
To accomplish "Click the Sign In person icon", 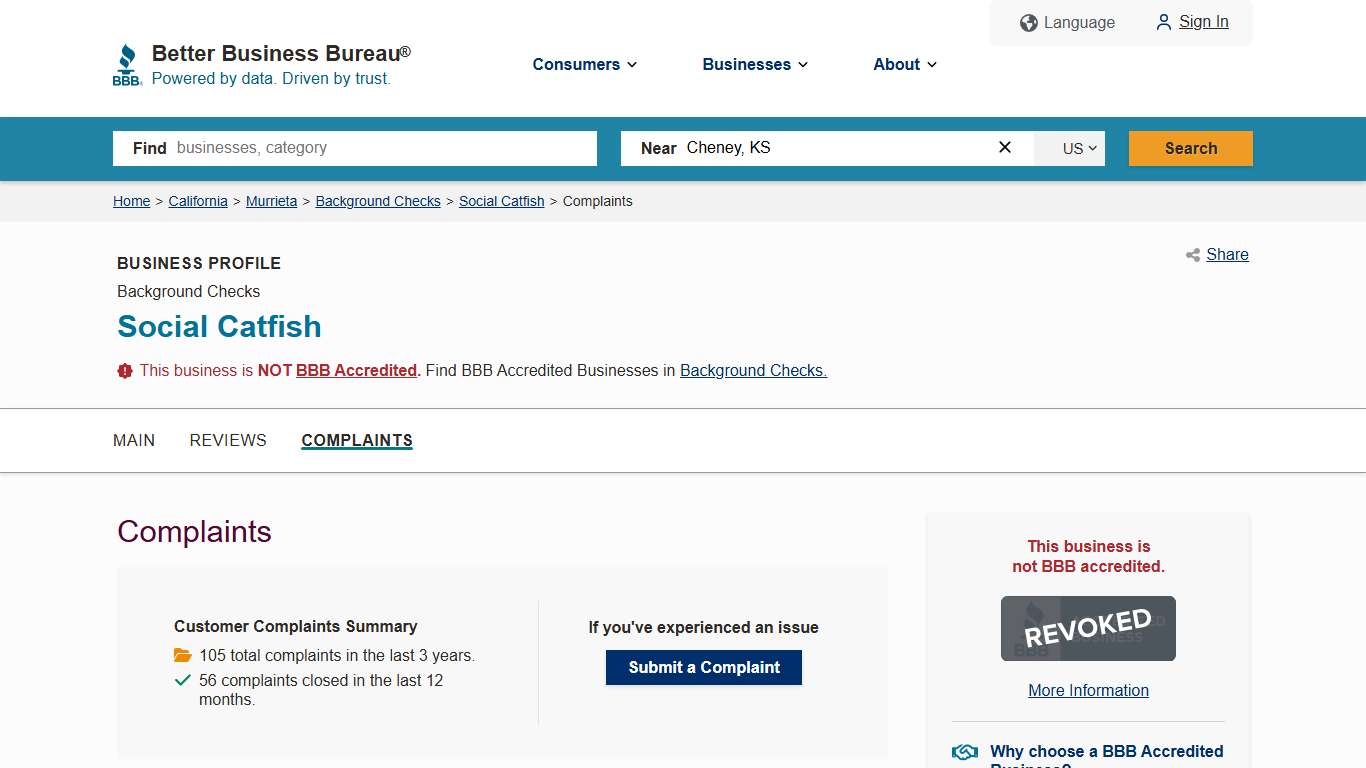I will [1162, 22].
